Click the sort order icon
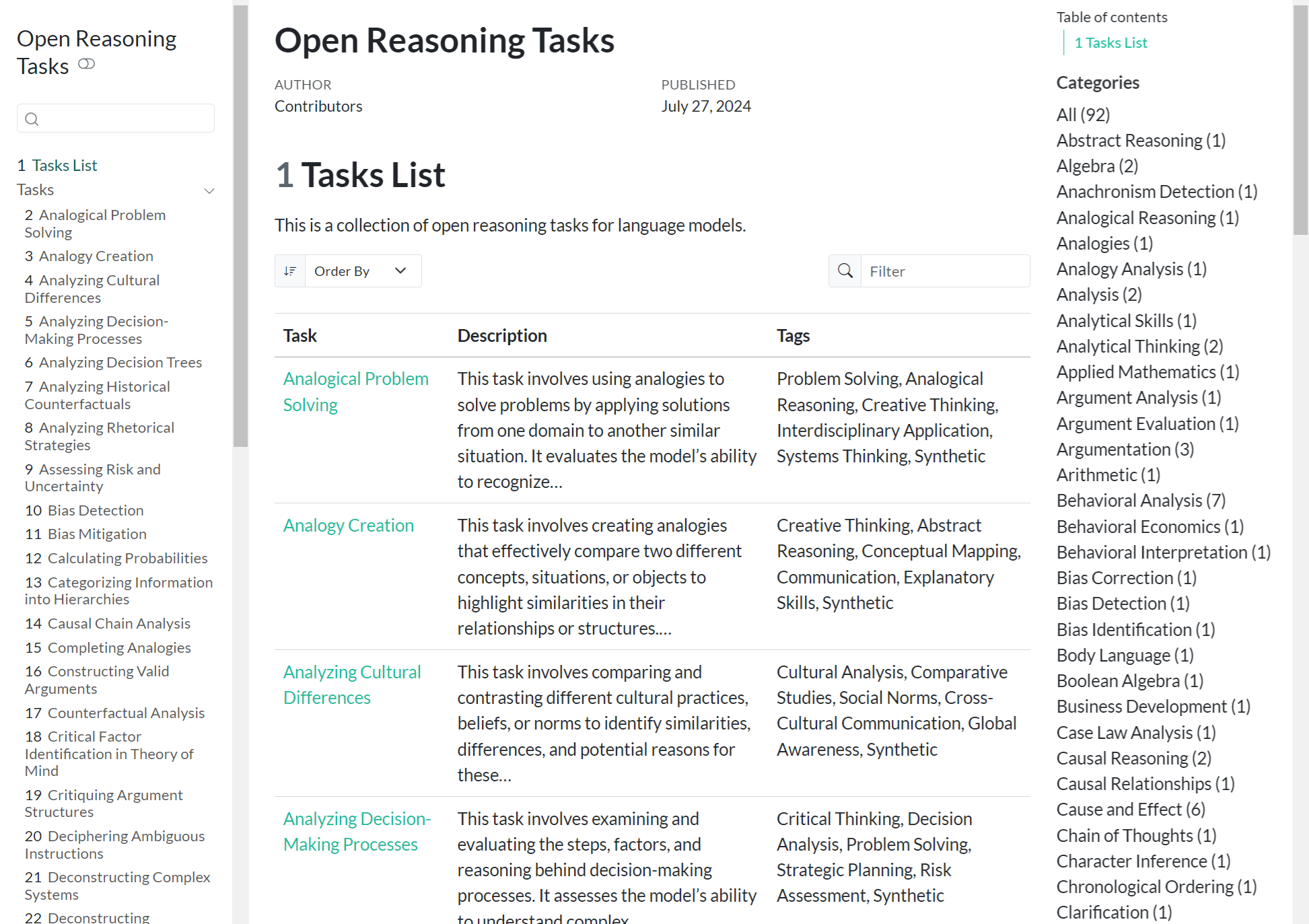The width and height of the screenshot is (1309, 924). (290, 271)
